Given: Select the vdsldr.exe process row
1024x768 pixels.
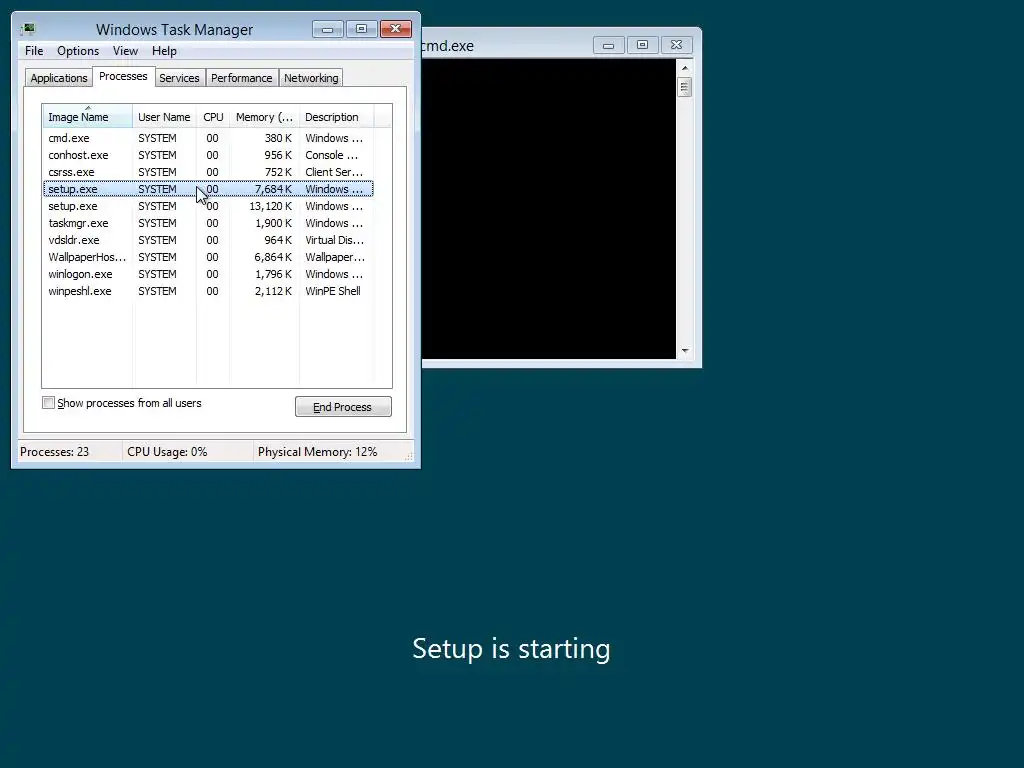Looking at the screenshot, I should point(208,240).
